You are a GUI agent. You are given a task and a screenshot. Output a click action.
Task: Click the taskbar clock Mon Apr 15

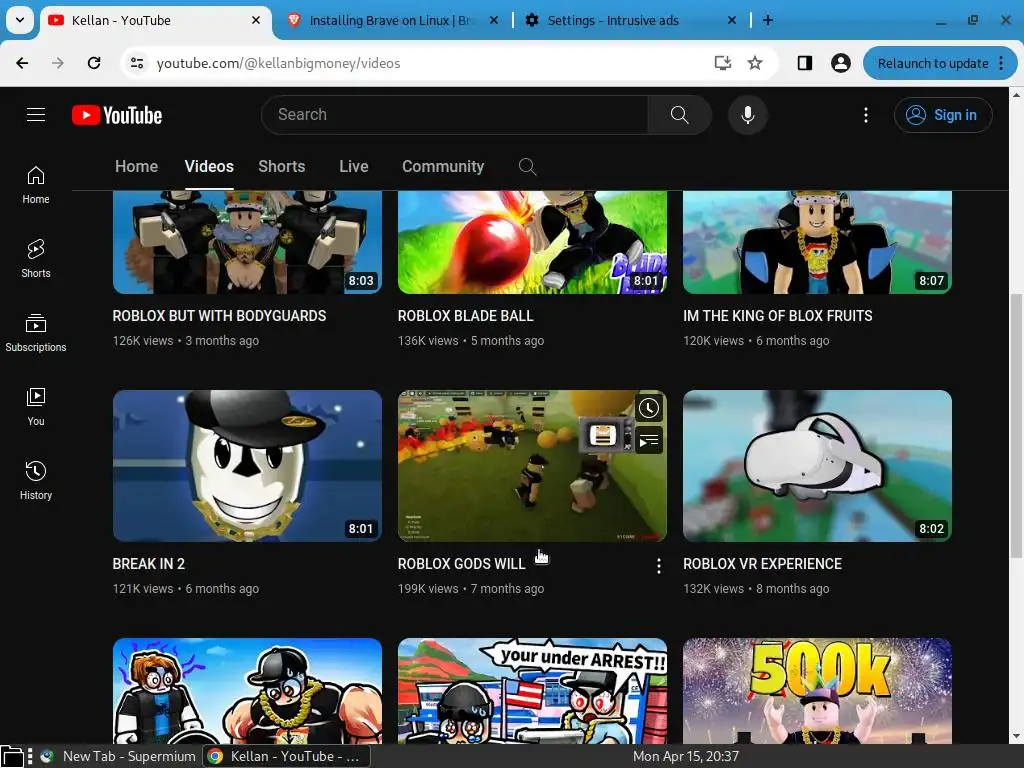pos(686,756)
